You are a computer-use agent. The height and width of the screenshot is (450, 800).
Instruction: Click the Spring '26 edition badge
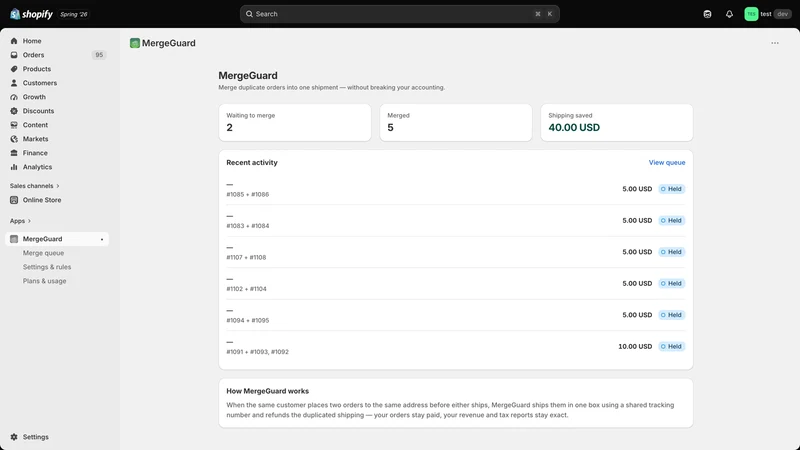tap(73, 14)
